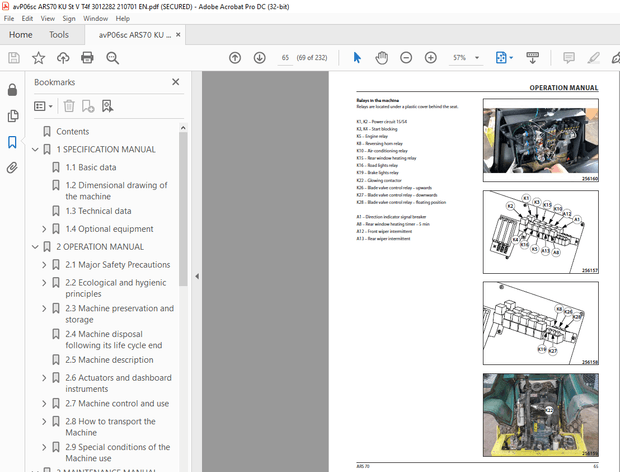This screenshot has height=472, width=620.
Task: Open Page Thumbnails panel in sidebar
Action: (x=13, y=116)
